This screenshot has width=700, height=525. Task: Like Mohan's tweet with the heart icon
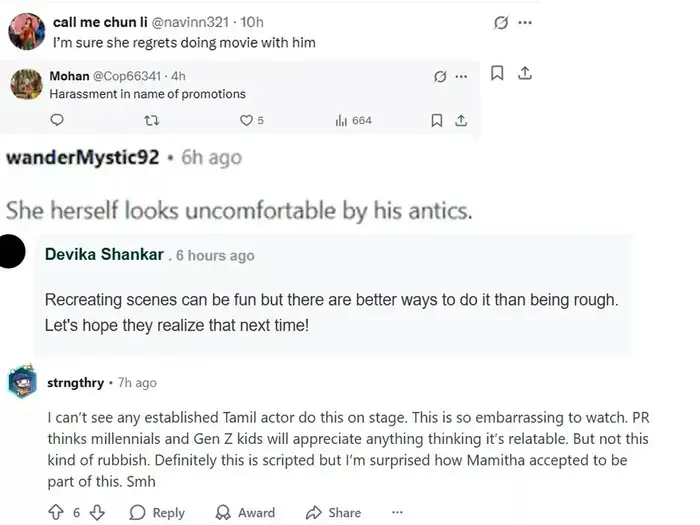[247, 121]
